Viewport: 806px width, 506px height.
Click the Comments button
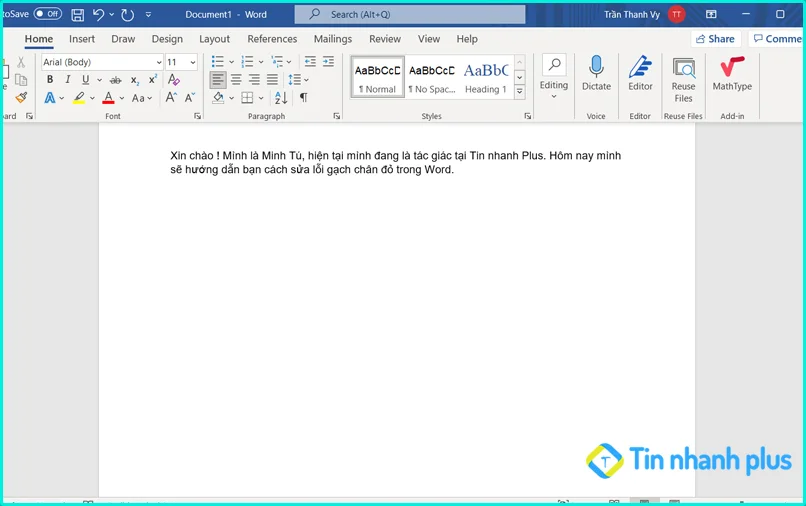[x=777, y=39]
